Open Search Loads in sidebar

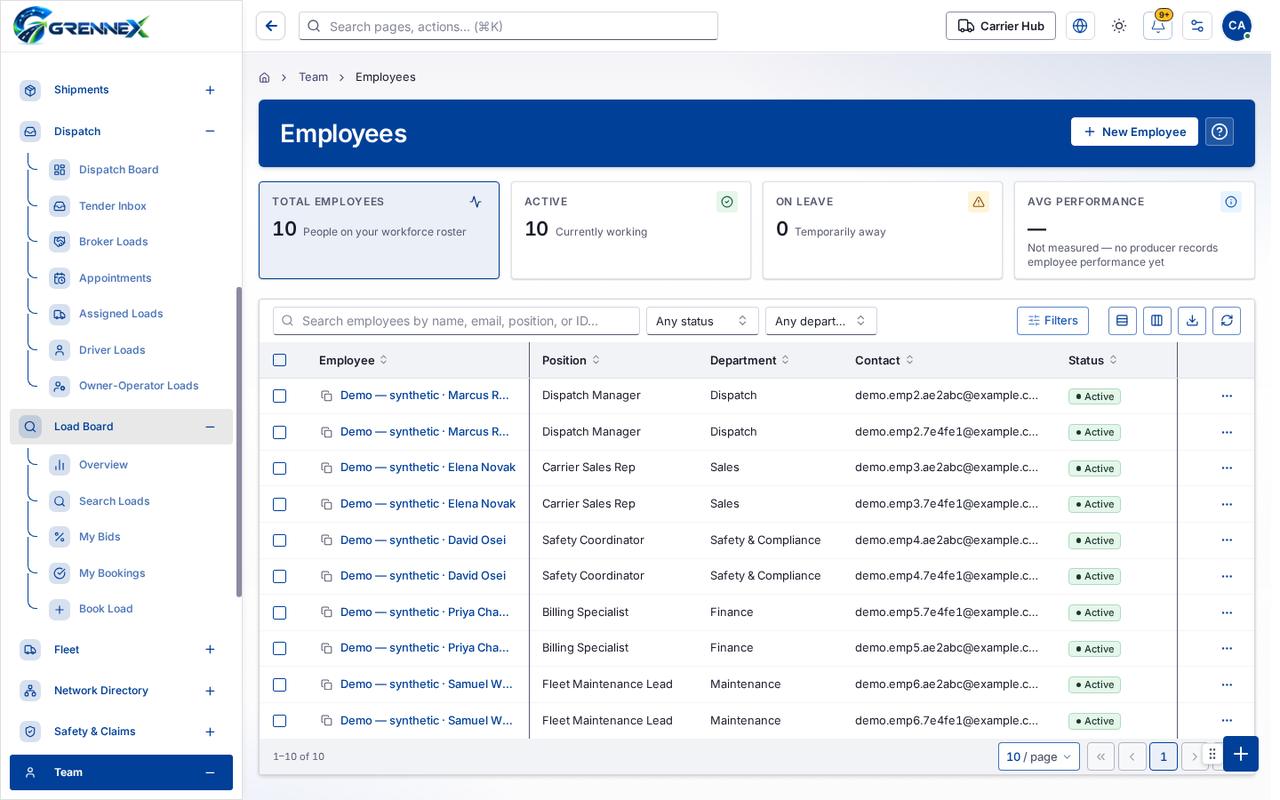114,501
